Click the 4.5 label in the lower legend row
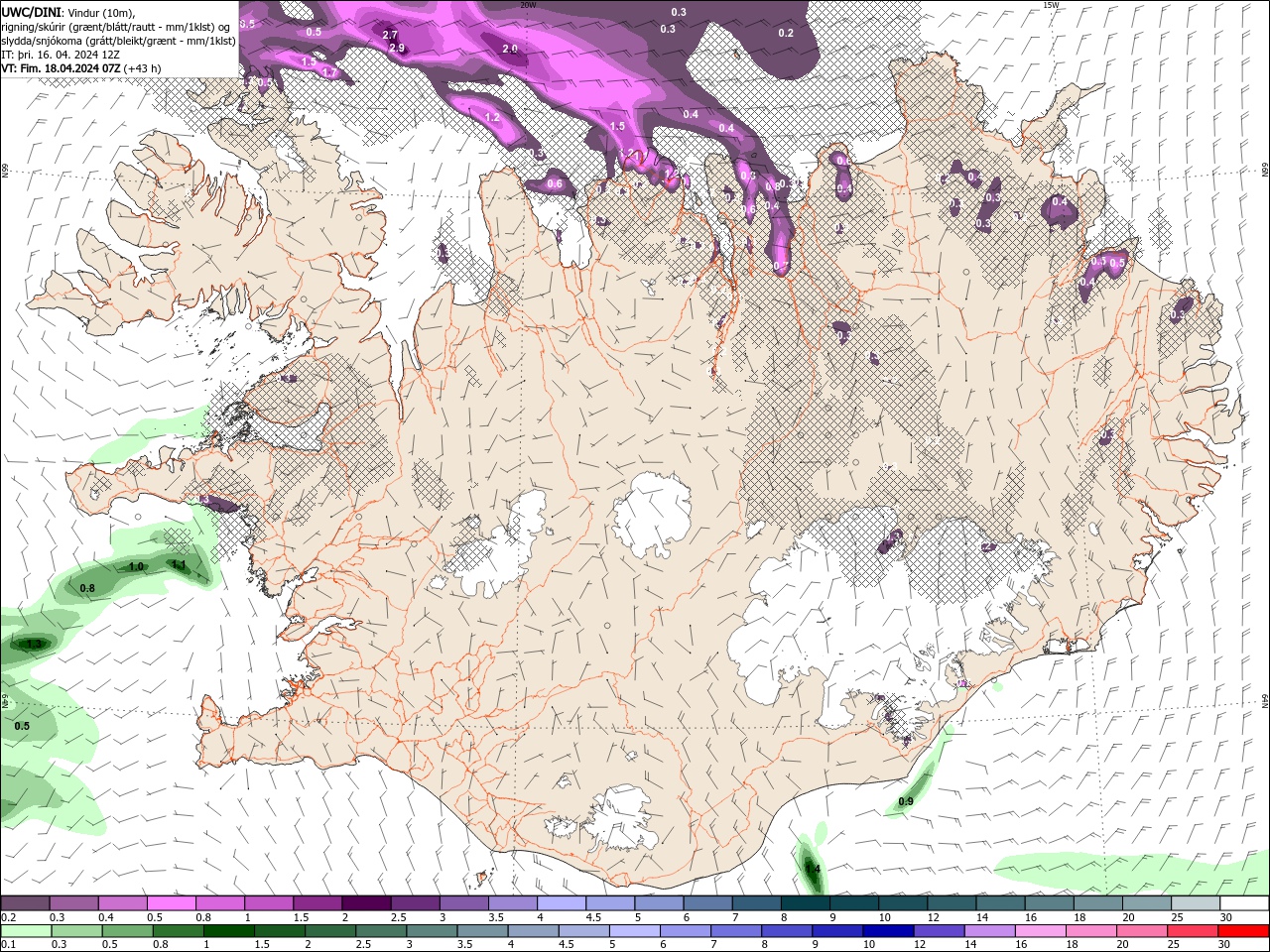This screenshot has height=952, width=1270. [x=567, y=945]
